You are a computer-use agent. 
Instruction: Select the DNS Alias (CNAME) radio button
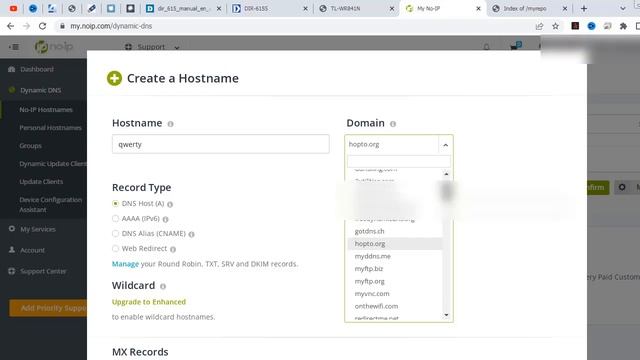point(116,233)
